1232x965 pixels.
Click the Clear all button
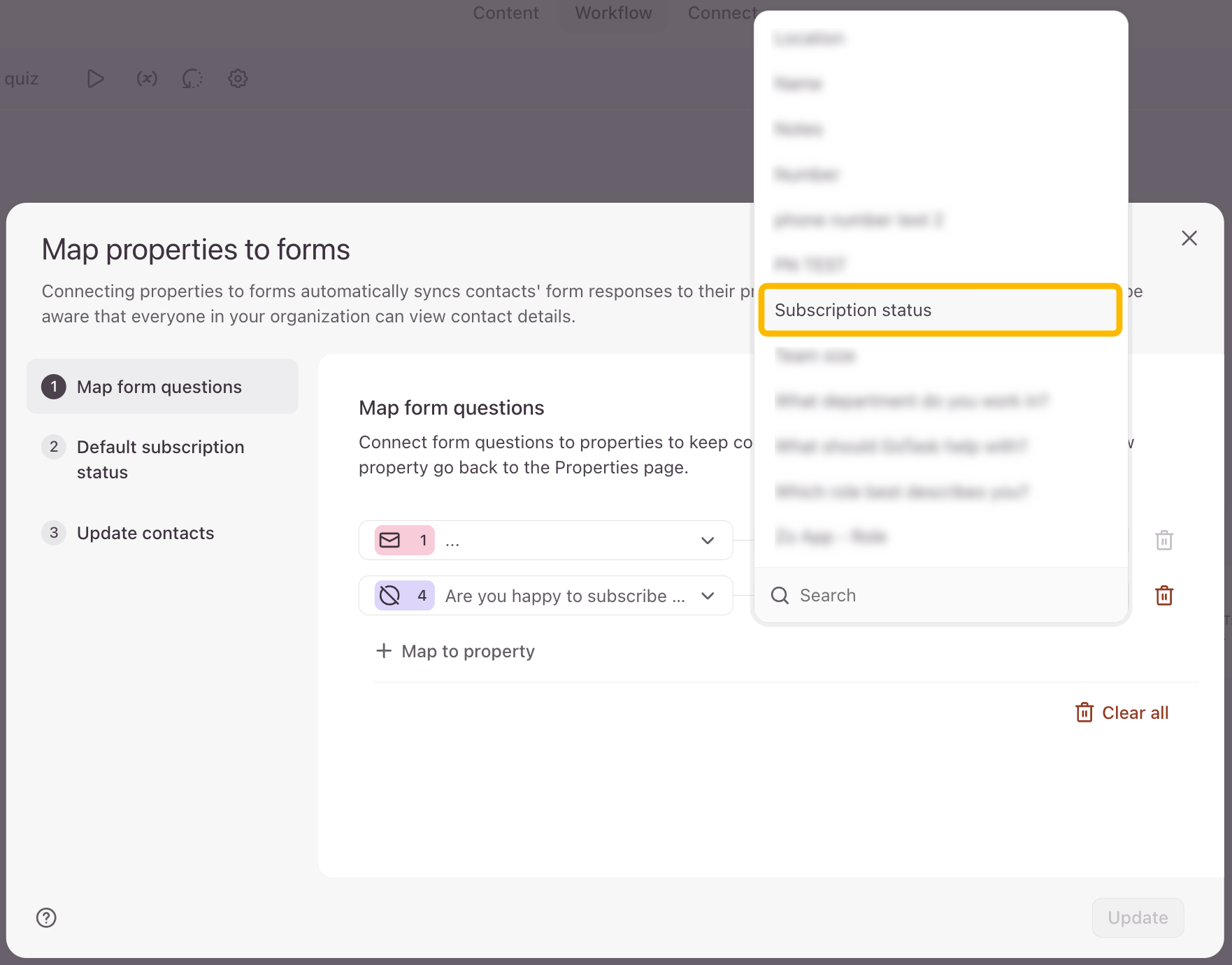coord(1122,713)
